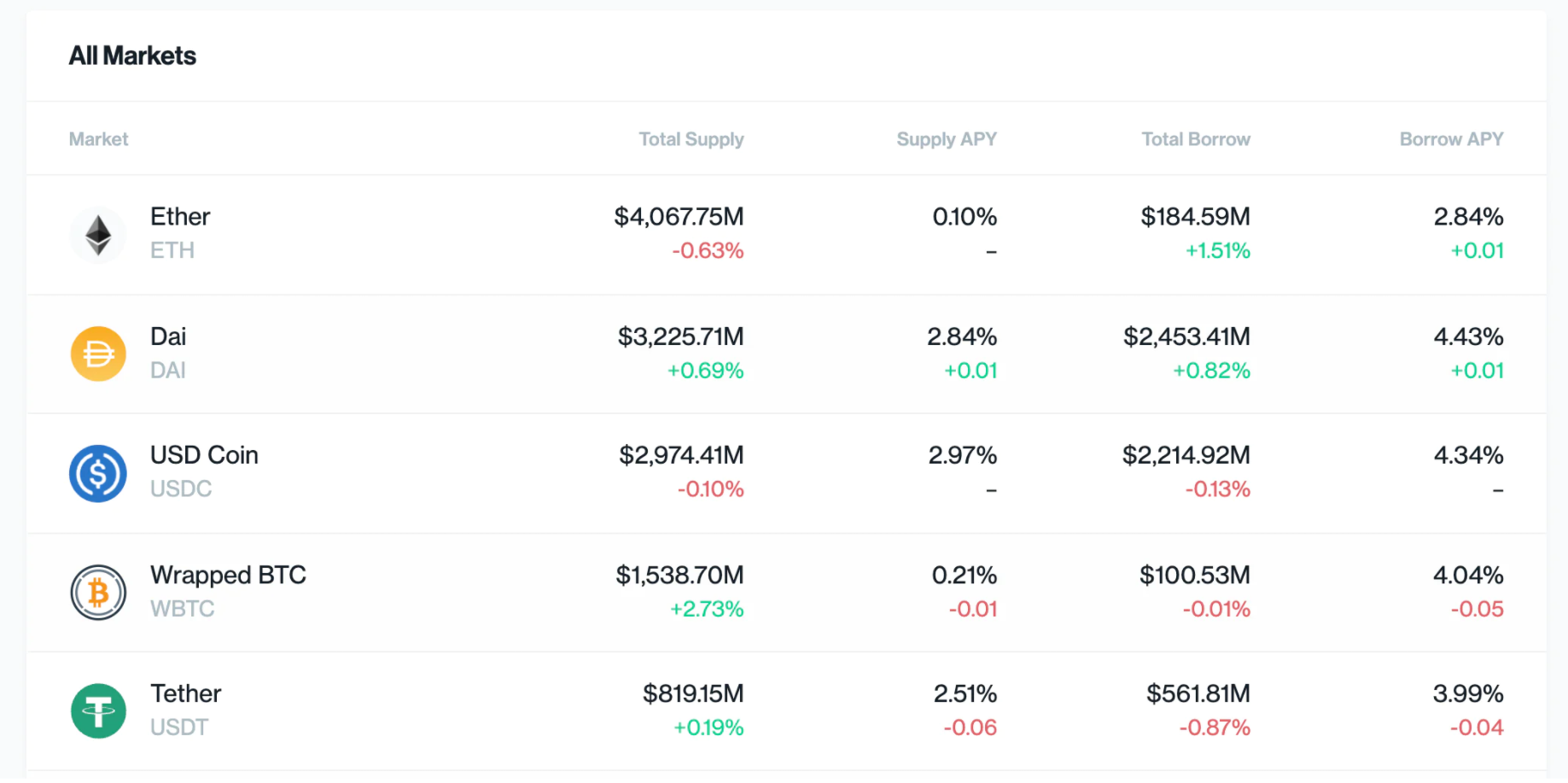Sort by Total Supply column header
This screenshot has height=783, width=1568.
coord(691,139)
